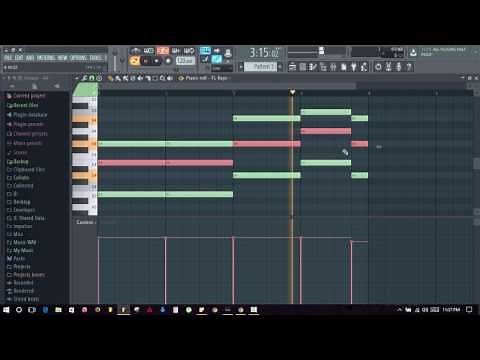This screenshot has height=360, width=480.
Task: Open Task View on the taskbar
Action: pos(32,310)
